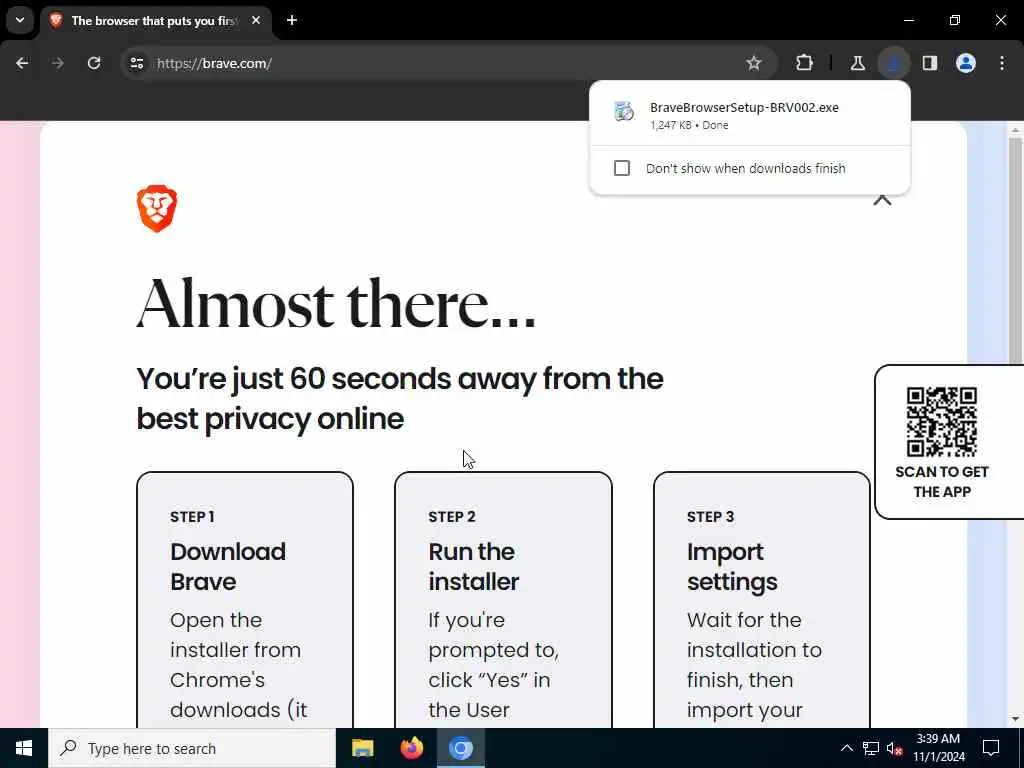This screenshot has height=768, width=1024.
Task: Open the notification center icon
Action: 991,748
